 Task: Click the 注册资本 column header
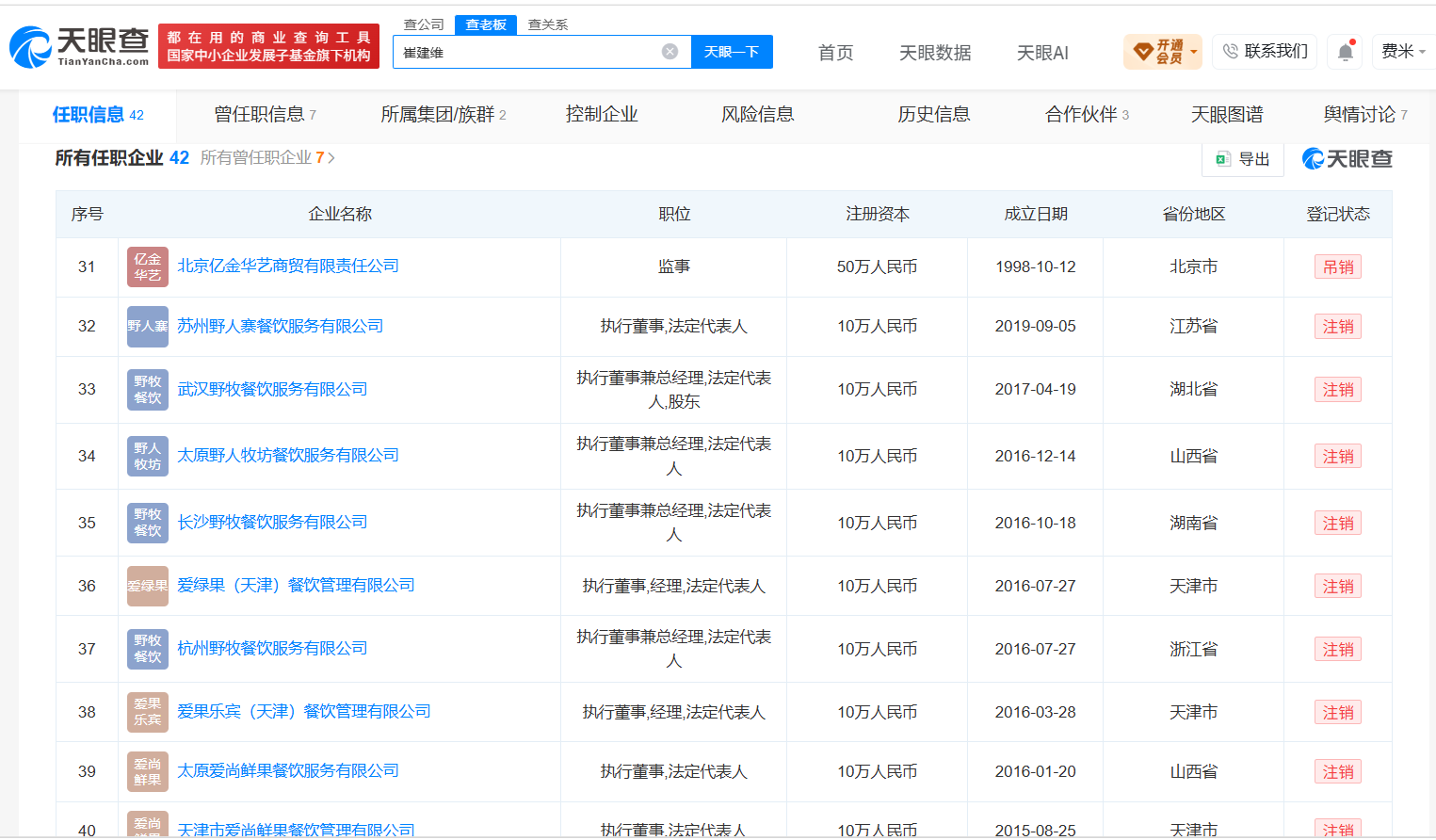point(878,215)
